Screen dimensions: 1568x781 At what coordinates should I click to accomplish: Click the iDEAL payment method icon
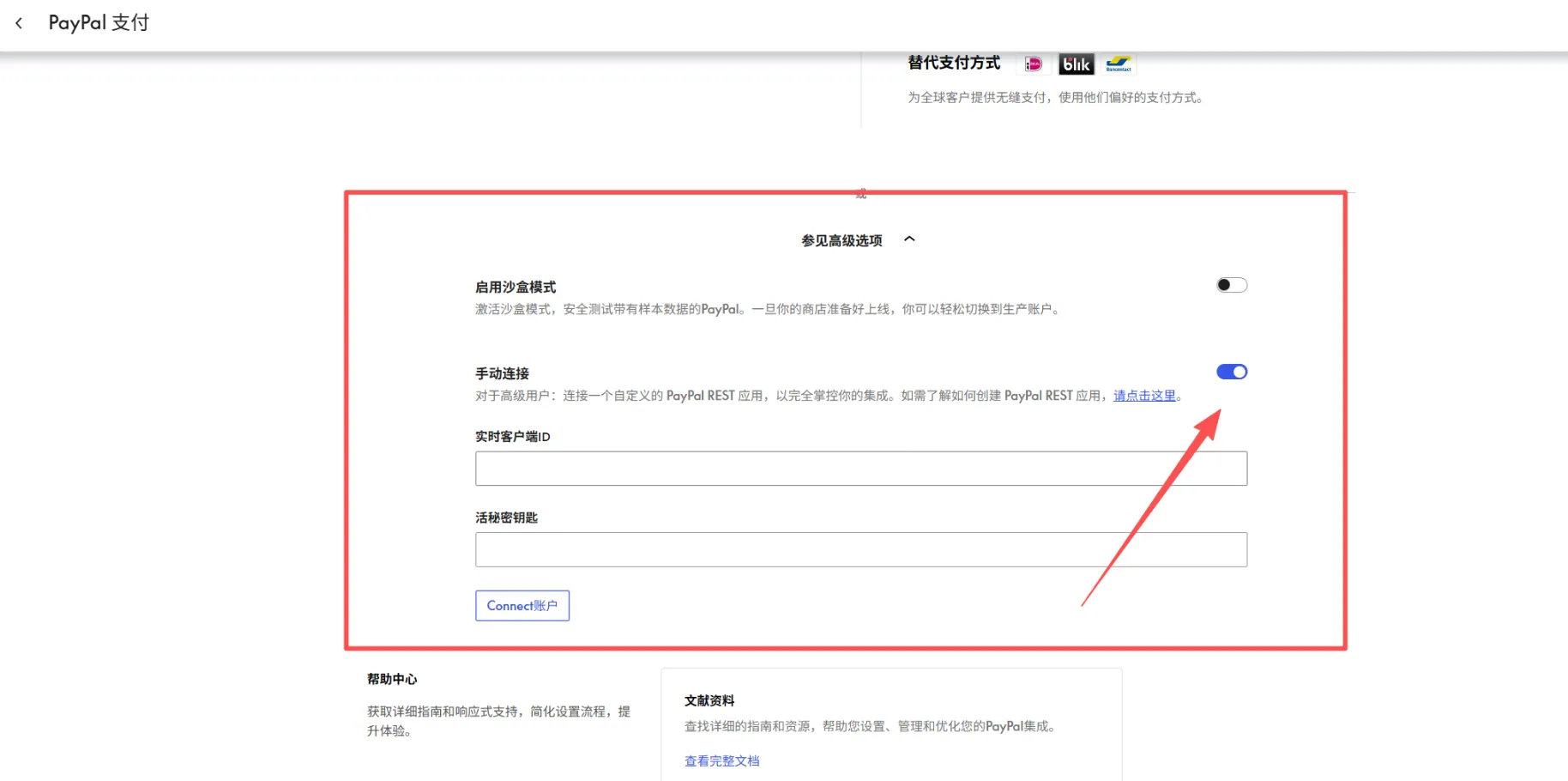point(1034,64)
